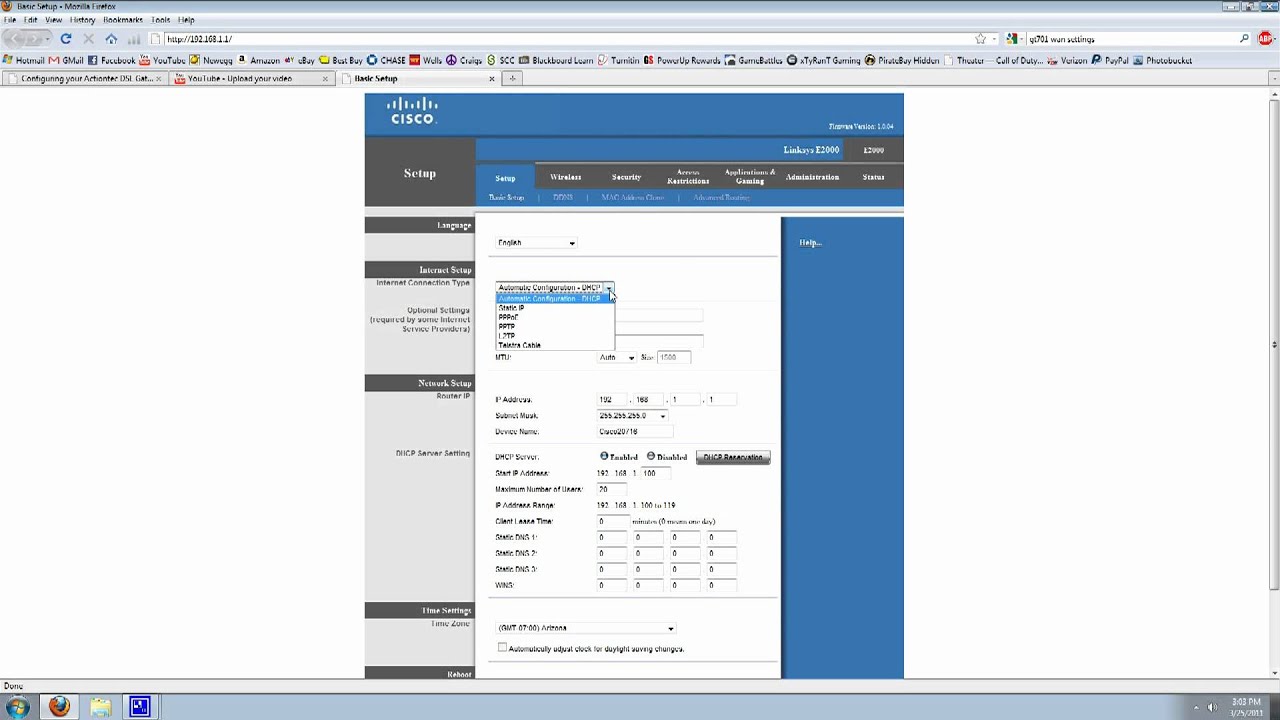Viewport: 1280px width, 720px height.
Task: Click the Home icon in navigation toolbar
Action: click(x=111, y=39)
